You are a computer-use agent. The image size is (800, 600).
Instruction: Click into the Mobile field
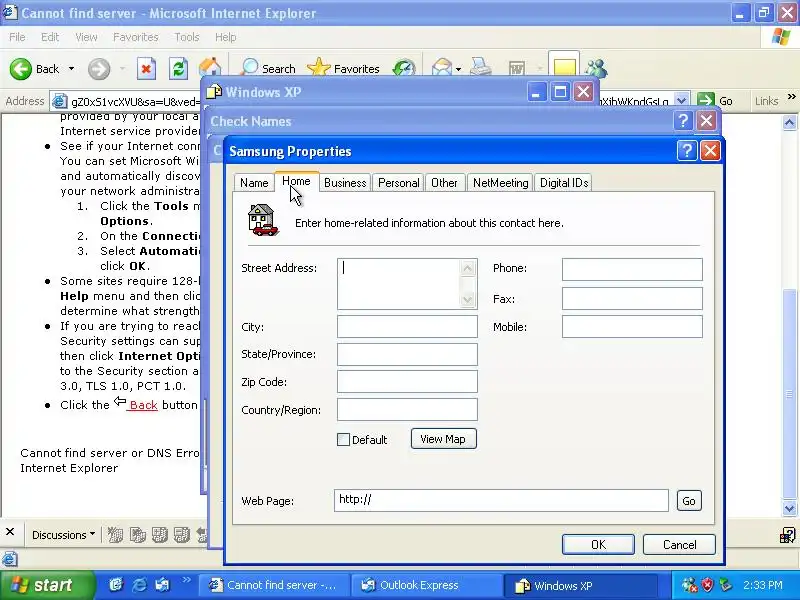[x=632, y=327]
